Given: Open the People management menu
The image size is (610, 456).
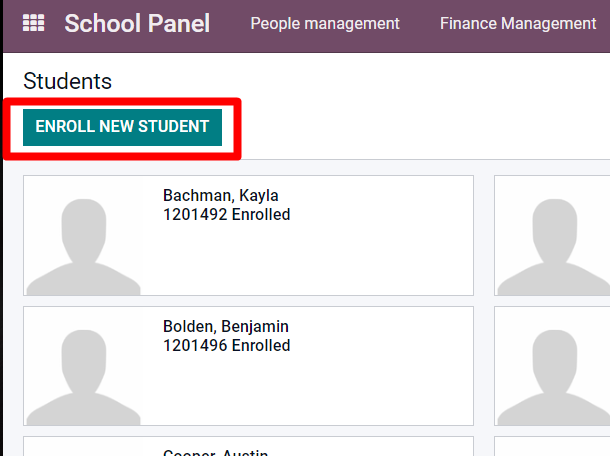Looking at the screenshot, I should (325, 23).
